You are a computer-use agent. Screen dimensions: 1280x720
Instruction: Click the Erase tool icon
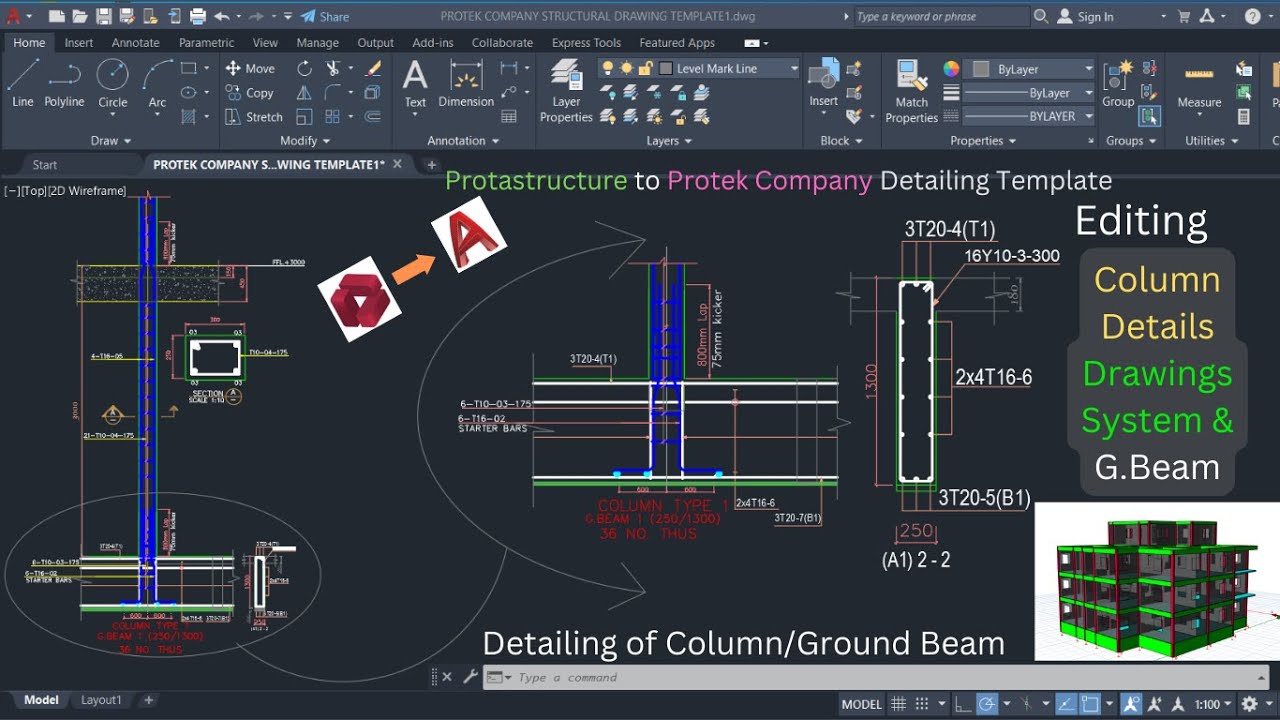pos(373,68)
